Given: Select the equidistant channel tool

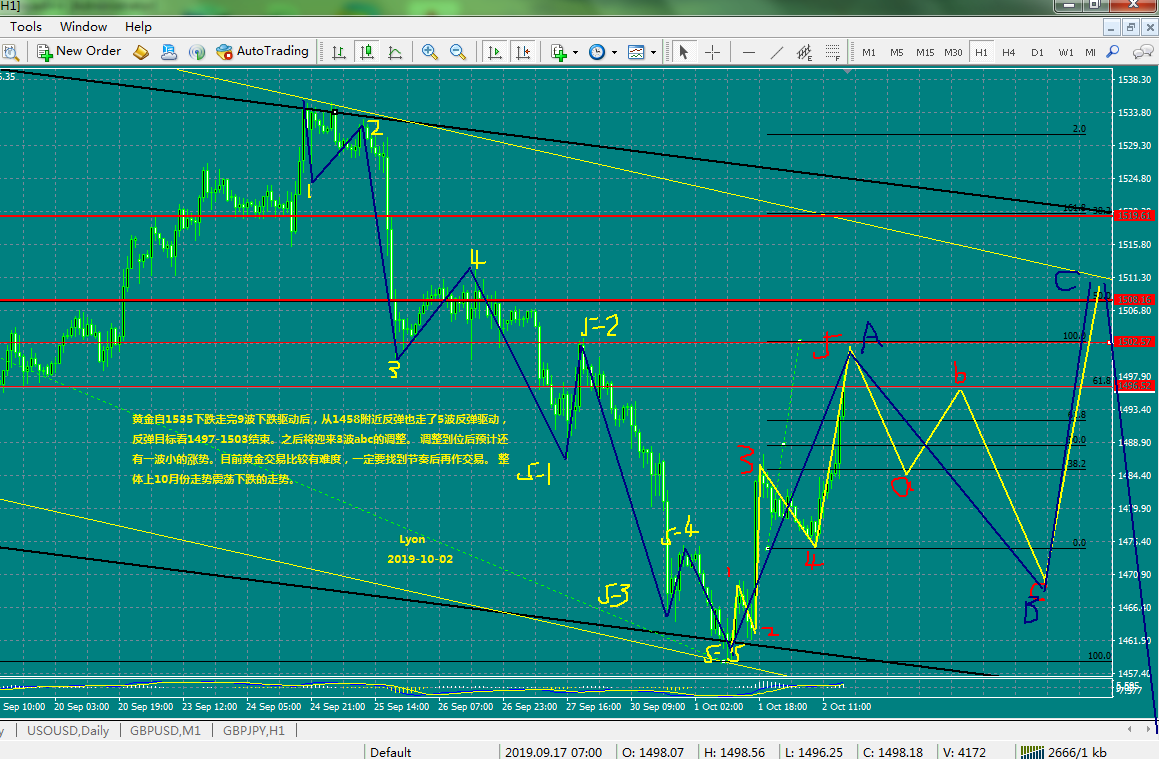Looking at the screenshot, I should click(804, 52).
